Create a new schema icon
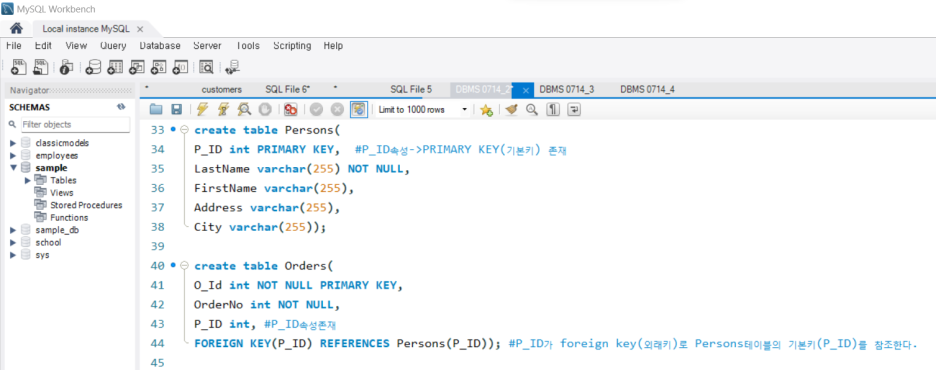936x370 pixels. [x=93, y=67]
